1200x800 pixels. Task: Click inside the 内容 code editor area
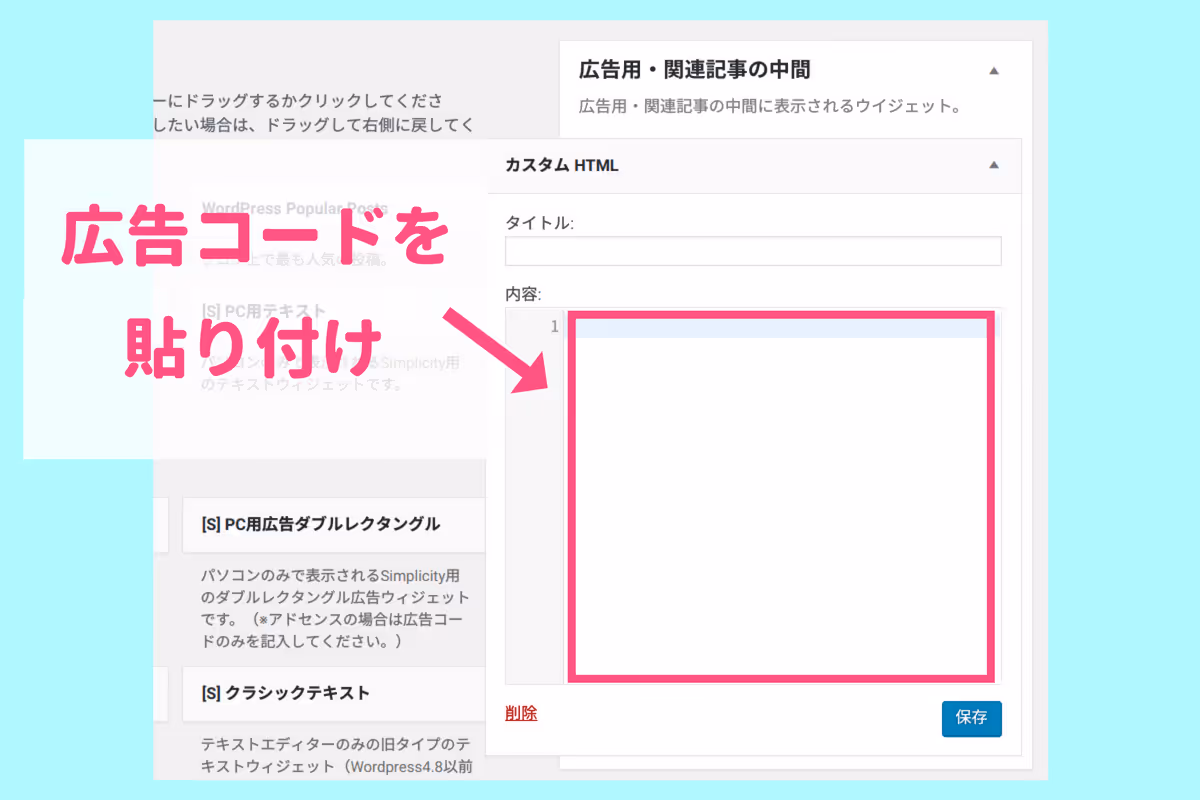click(x=780, y=497)
